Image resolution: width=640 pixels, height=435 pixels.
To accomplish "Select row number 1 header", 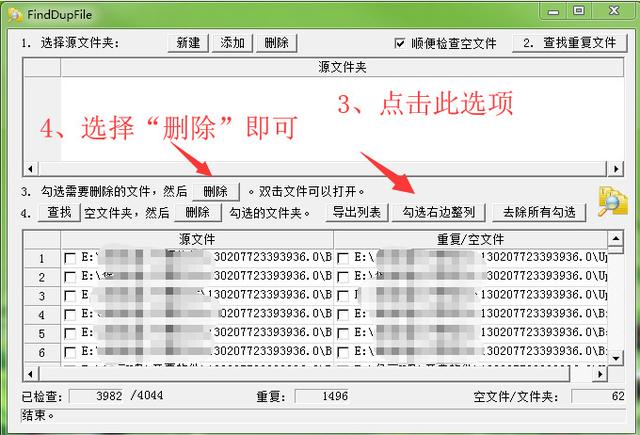I will point(42,258).
